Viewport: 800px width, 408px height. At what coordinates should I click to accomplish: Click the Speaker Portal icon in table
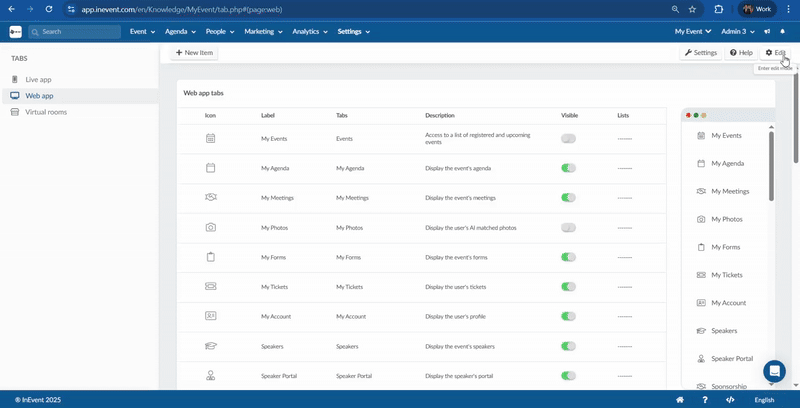coord(210,376)
